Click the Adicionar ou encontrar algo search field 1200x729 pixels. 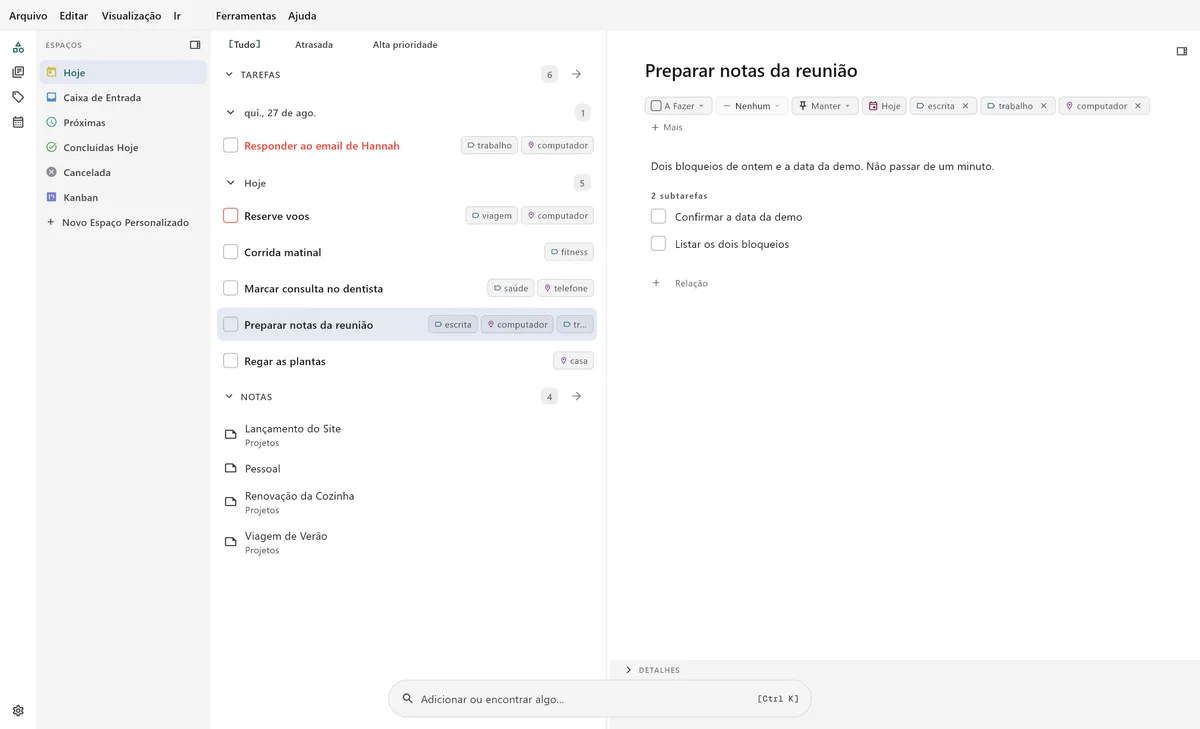[x=600, y=699]
